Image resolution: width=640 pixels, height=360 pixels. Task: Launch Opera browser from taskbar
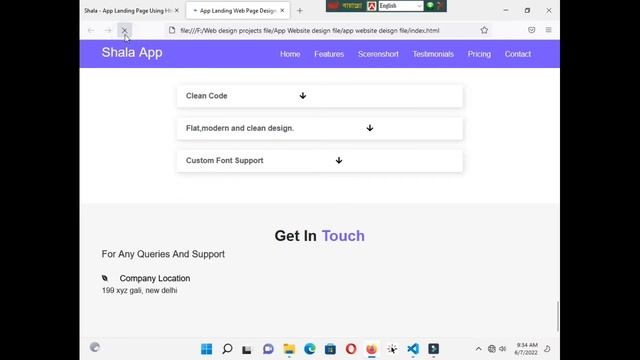coord(351,349)
